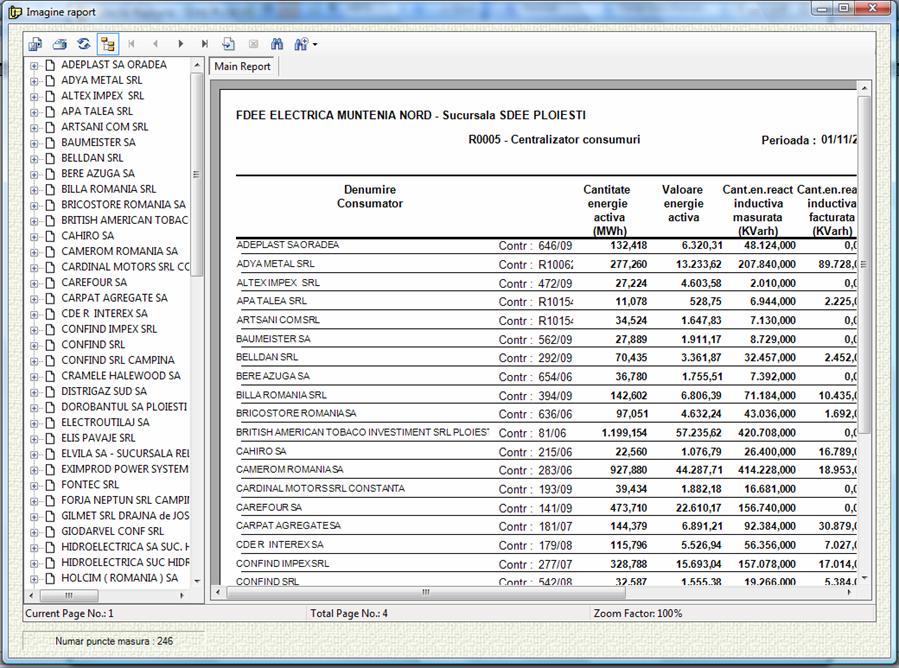Click the report vertical scrollbar down arrow
This screenshot has height=668, width=899.
point(863,578)
